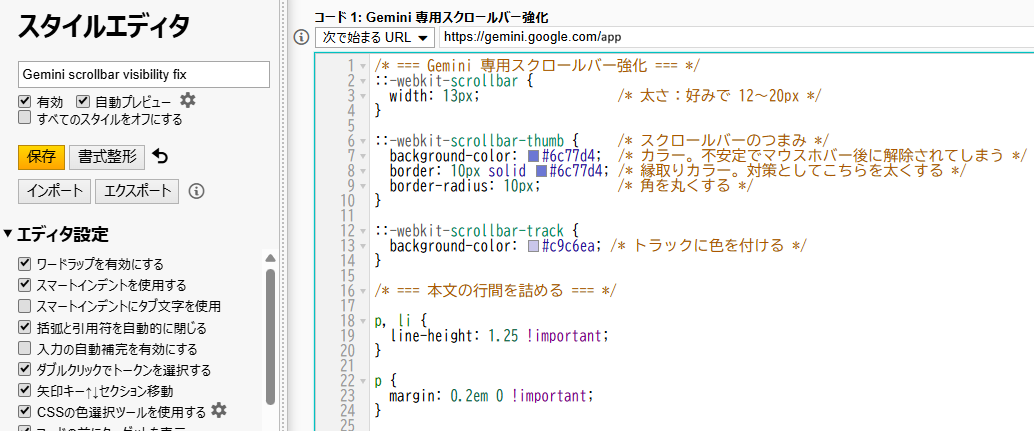Uncheck the 自動プレビュー checkbox
1034x431 pixels.
tap(83, 102)
